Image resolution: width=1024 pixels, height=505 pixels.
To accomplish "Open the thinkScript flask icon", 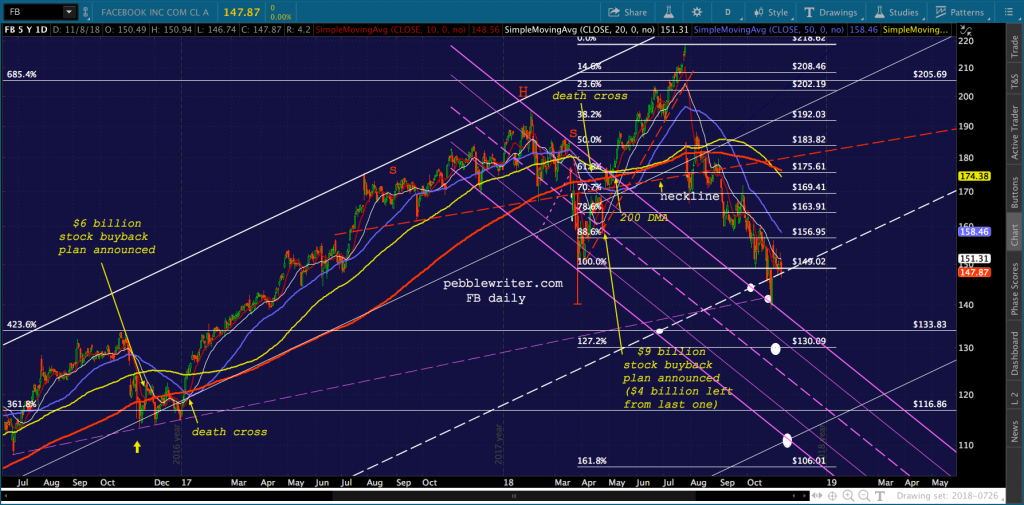I will pos(669,12).
